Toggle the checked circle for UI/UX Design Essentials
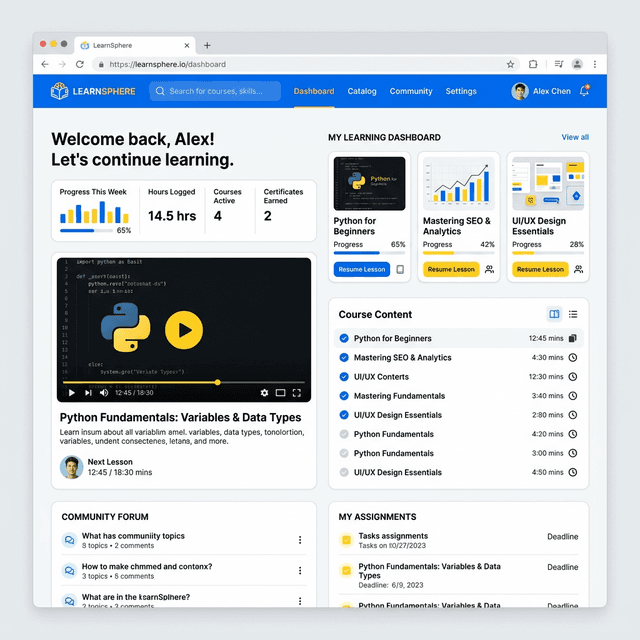Image resolution: width=640 pixels, height=640 pixels. (344, 415)
